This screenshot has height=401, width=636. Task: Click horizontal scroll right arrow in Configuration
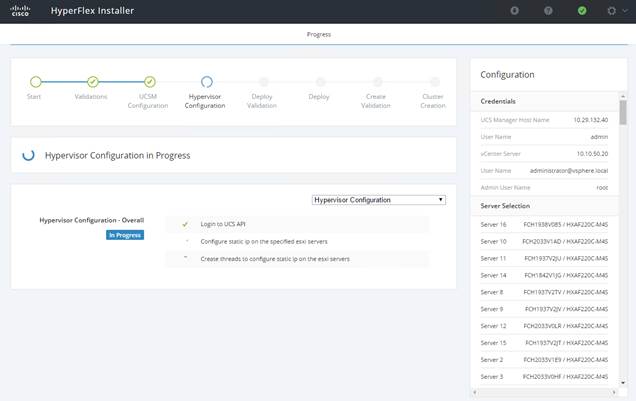tap(614, 392)
